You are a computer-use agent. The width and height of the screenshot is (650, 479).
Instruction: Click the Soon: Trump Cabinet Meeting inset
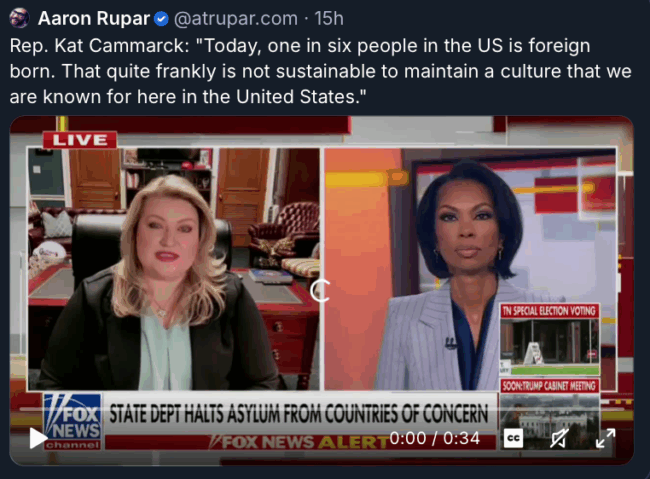[550, 413]
